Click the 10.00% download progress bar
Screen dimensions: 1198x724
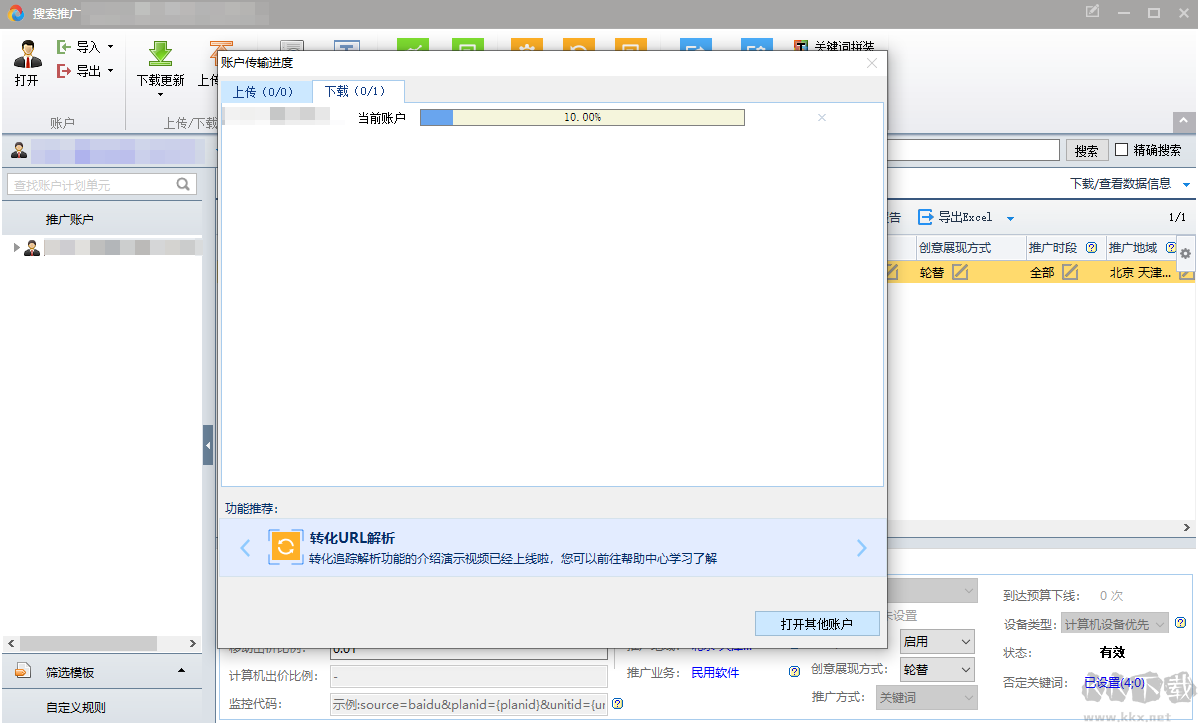tap(583, 117)
